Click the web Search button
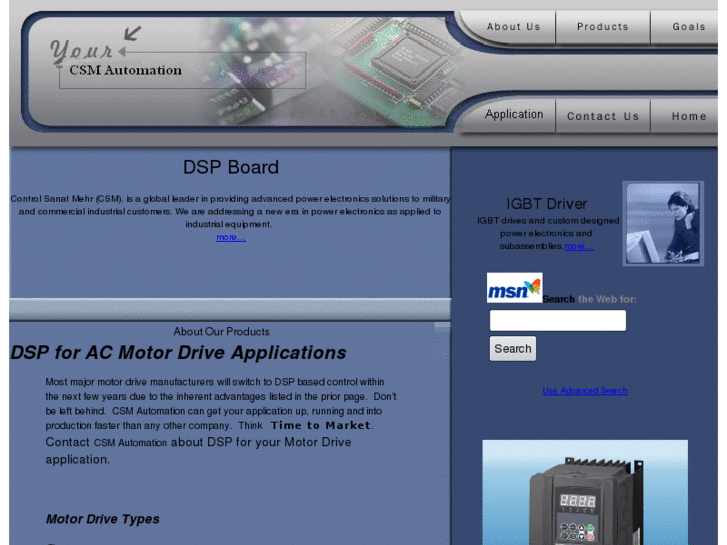The height and width of the screenshot is (545, 727). [x=513, y=348]
